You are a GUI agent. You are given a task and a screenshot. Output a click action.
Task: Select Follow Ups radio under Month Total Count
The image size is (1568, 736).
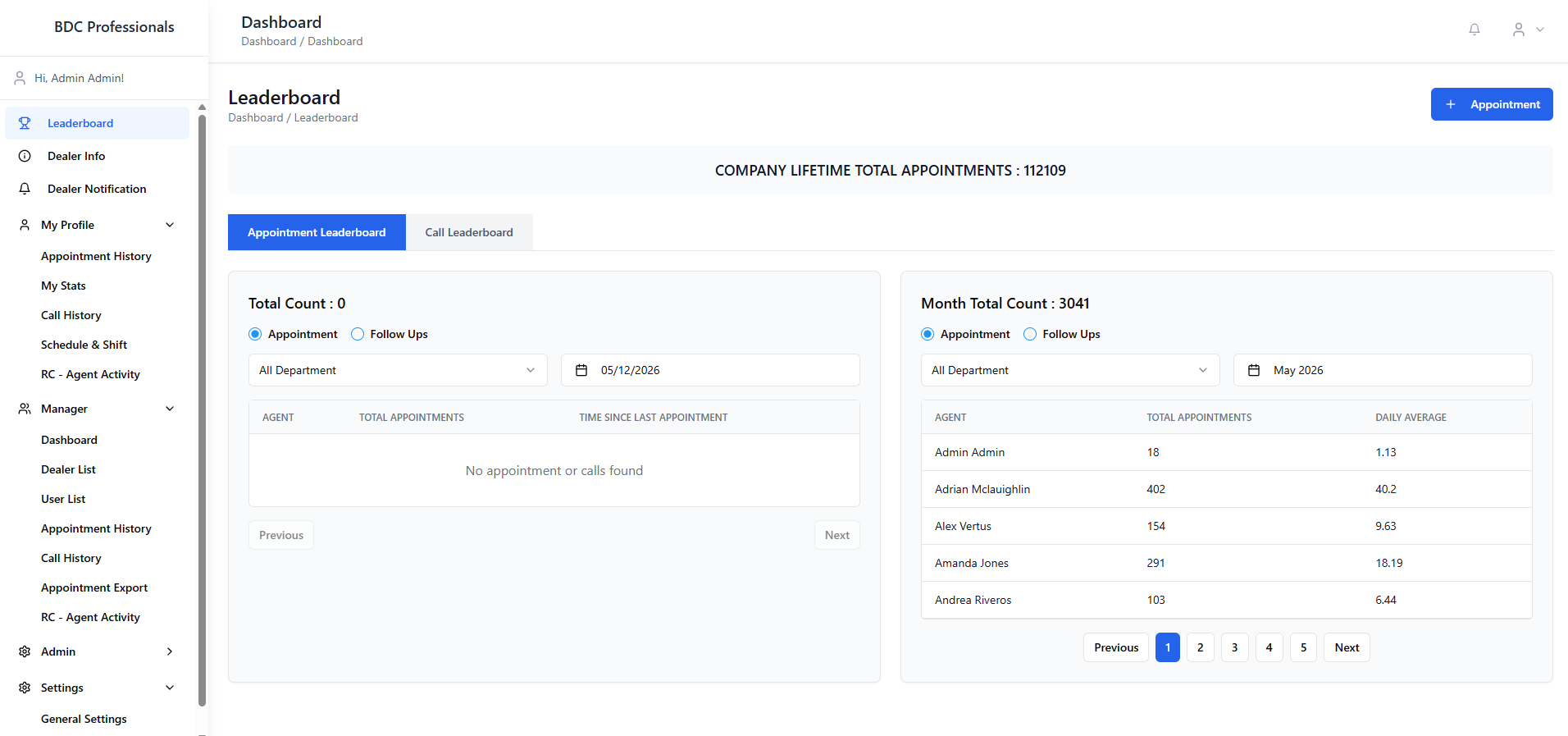click(x=1030, y=334)
